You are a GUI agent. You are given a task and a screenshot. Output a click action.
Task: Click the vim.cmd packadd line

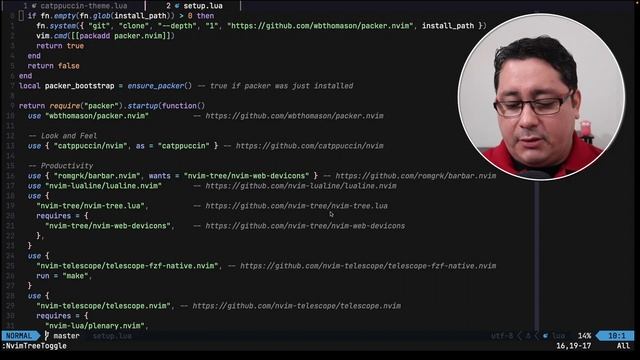tap(105, 36)
